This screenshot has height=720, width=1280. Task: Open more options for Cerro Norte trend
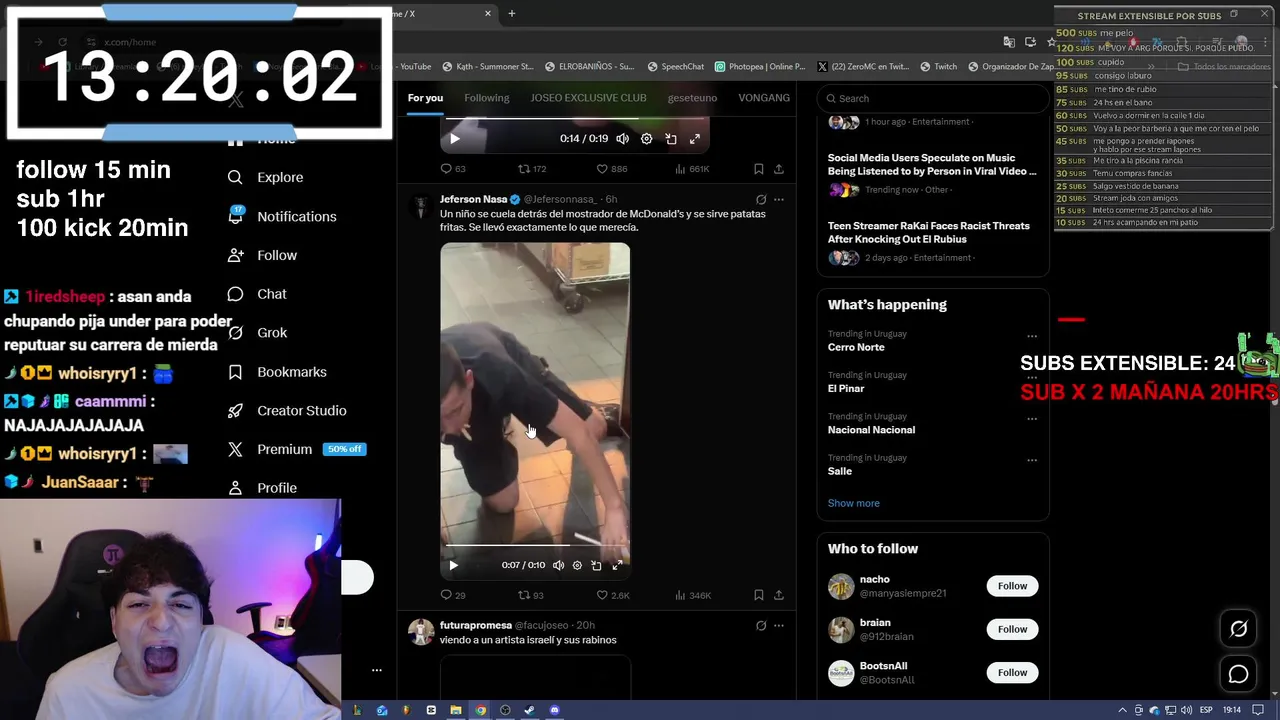[x=1032, y=336]
